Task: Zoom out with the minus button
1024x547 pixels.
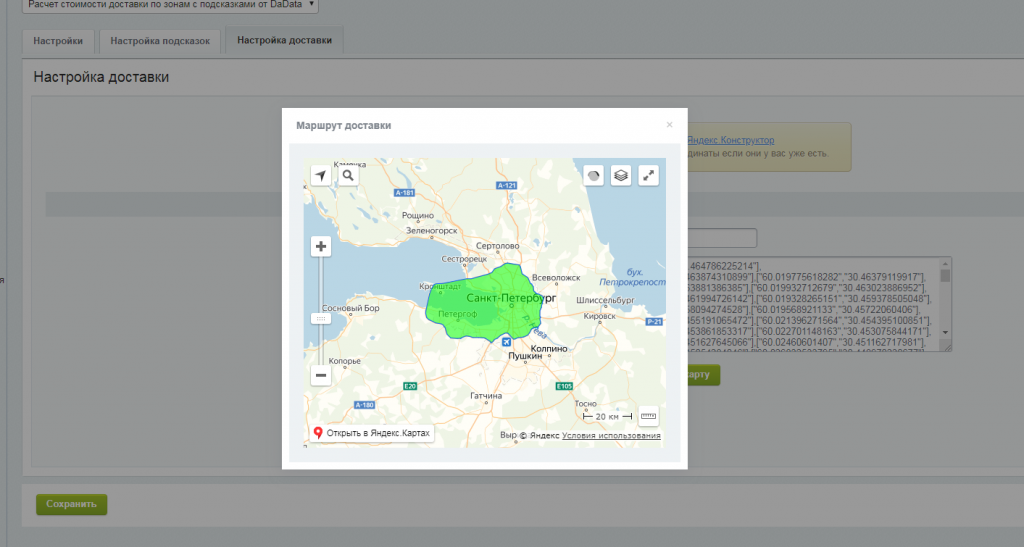Action: click(x=321, y=375)
